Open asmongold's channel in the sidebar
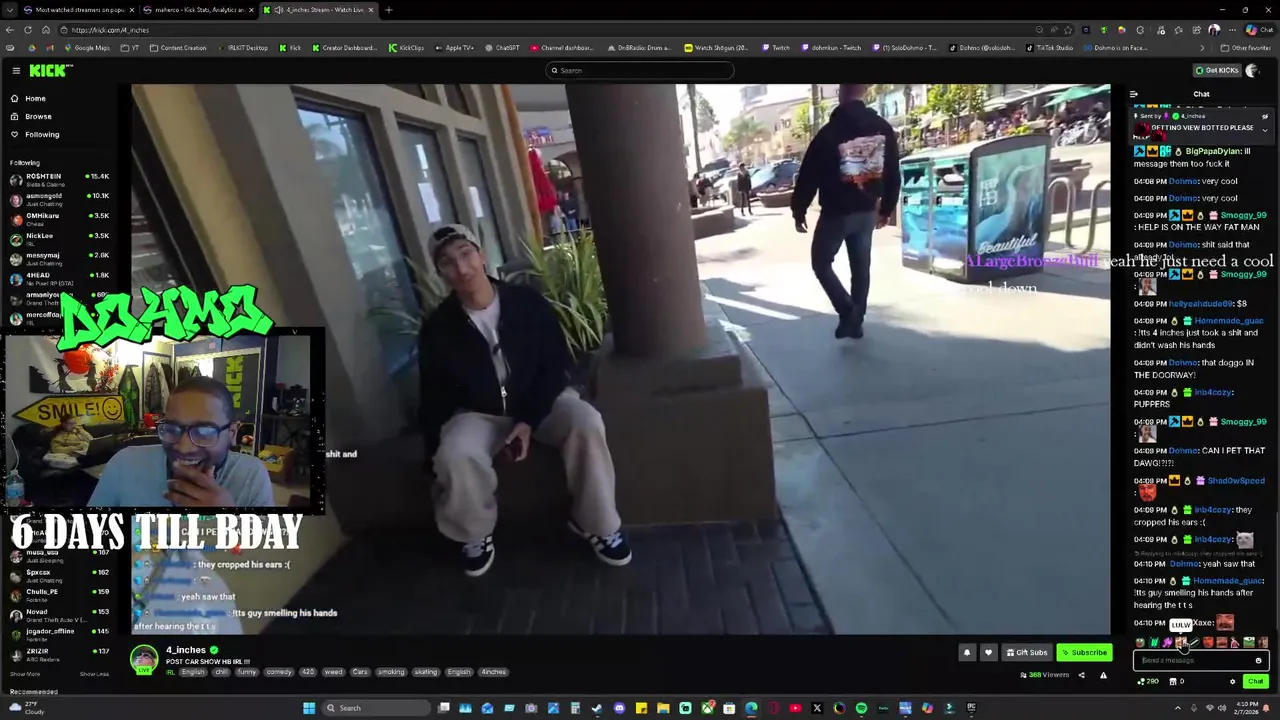The image size is (1280, 720). click(x=60, y=198)
